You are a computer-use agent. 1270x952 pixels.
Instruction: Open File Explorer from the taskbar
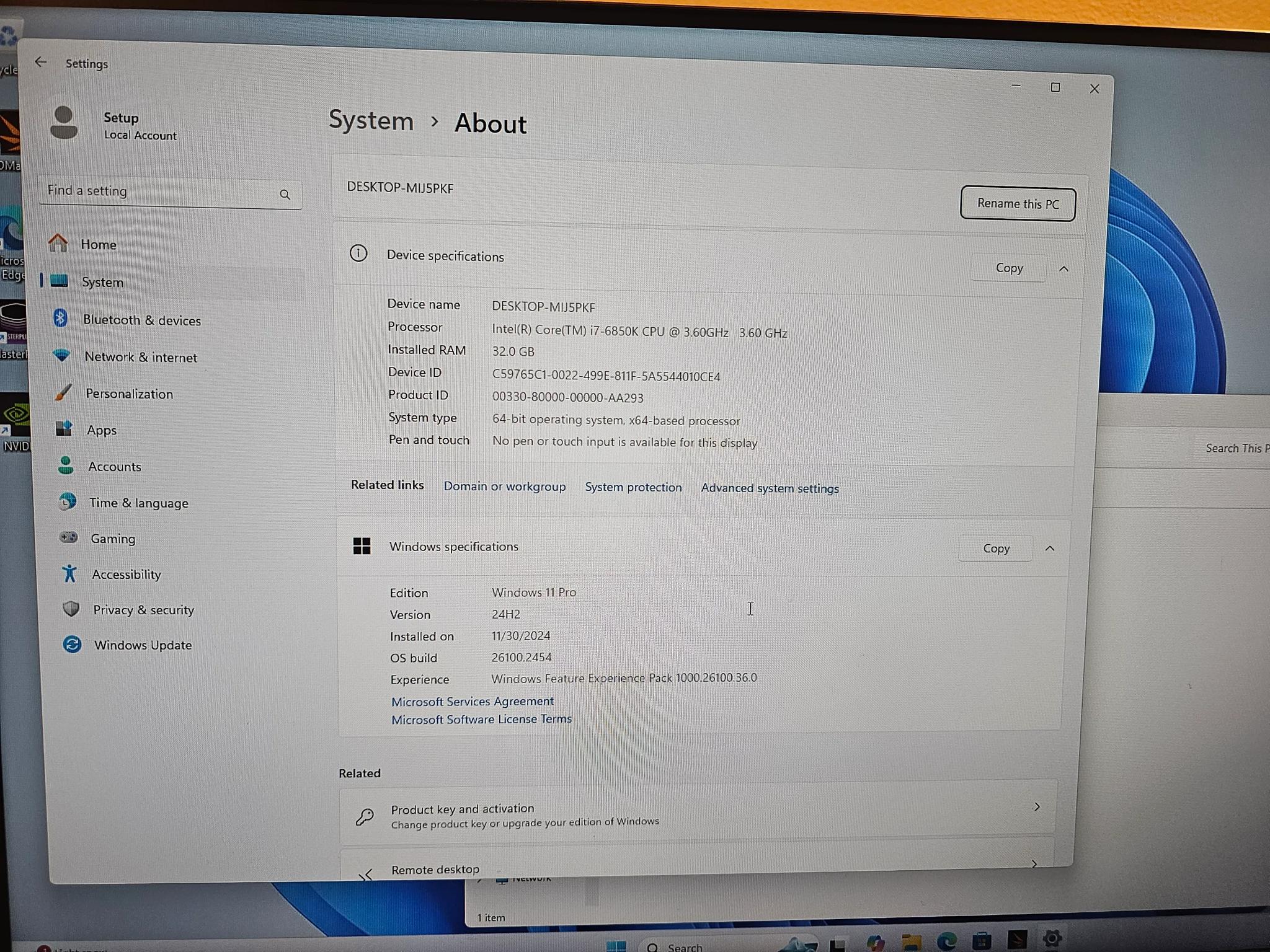tap(911, 942)
